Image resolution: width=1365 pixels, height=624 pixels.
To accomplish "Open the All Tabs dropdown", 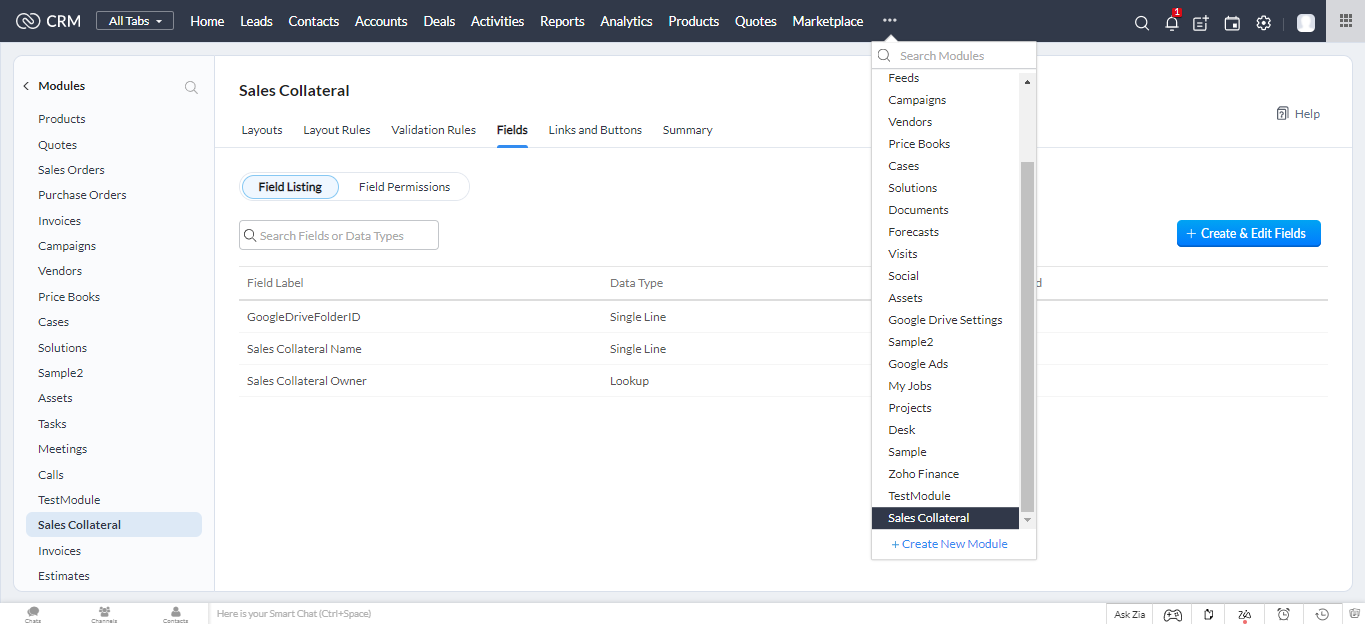I will tap(135, 21).
